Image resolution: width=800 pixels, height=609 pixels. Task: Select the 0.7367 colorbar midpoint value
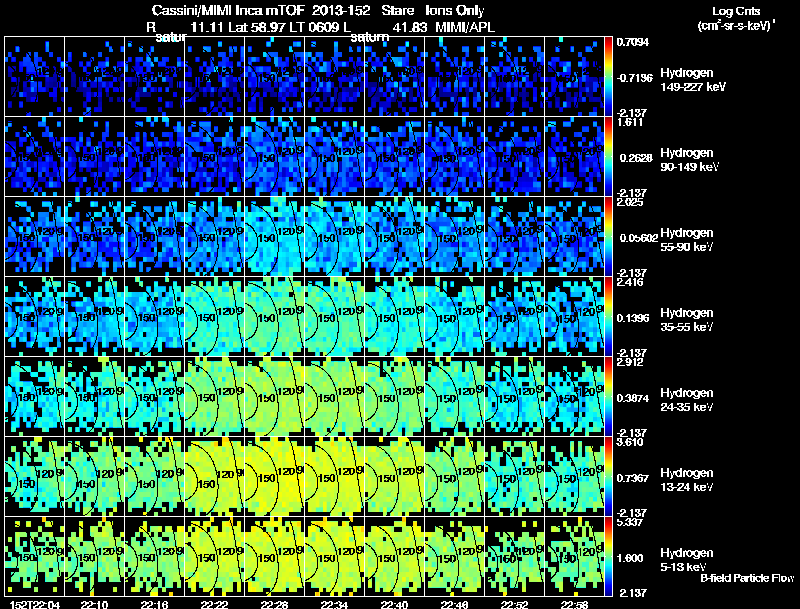[x=633, y=478]
